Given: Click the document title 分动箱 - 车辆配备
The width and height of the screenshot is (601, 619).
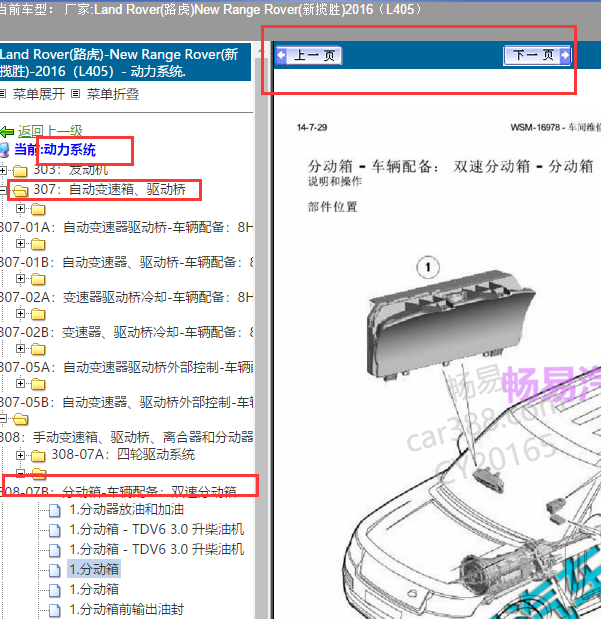Looking at the screenshot, I should (450, 166).
